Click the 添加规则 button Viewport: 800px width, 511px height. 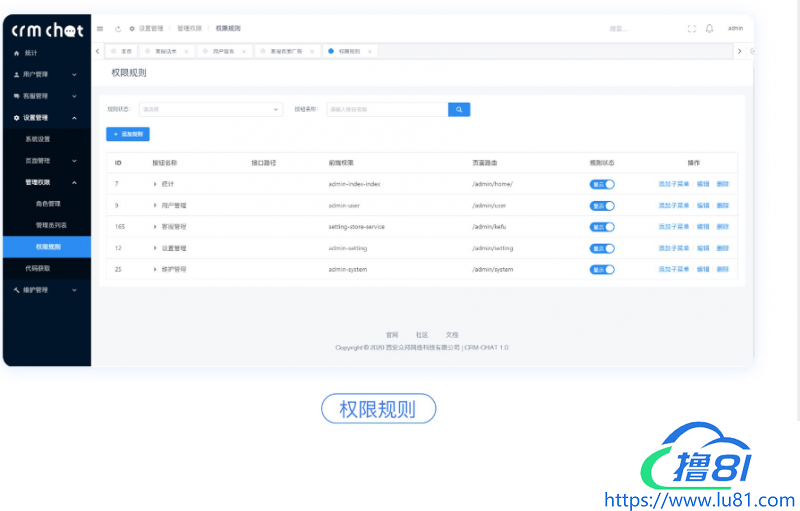tap(128, 133)
